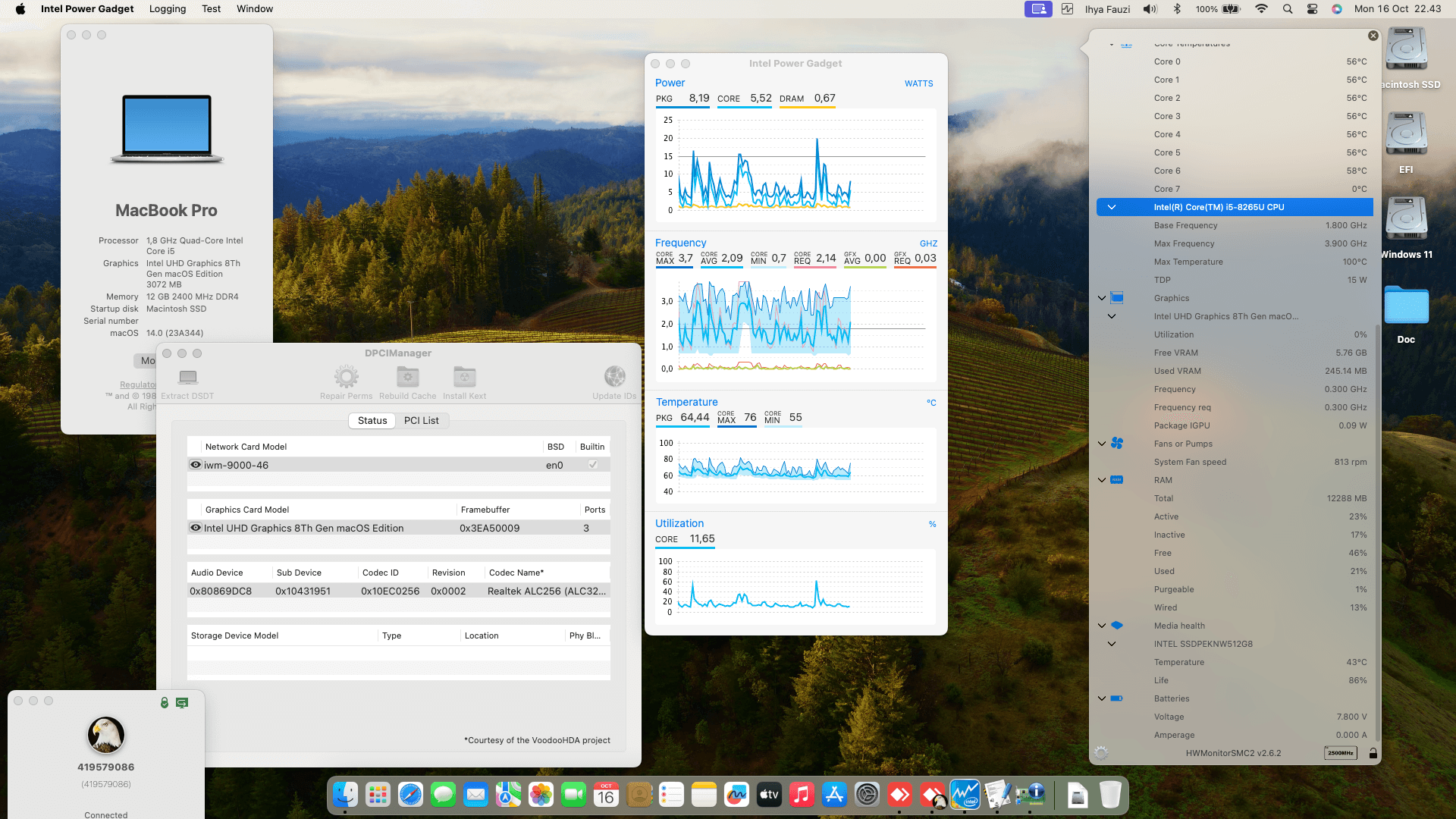Collapse the RAM section
The height and width of the screenshot is (819, 1456).
tap(1102, 480)
